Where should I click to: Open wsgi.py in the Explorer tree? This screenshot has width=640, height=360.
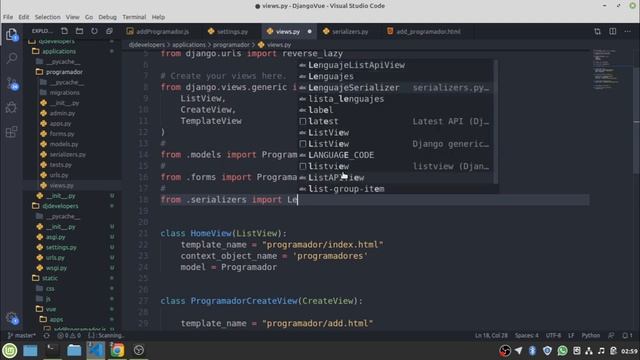[56, 268]
